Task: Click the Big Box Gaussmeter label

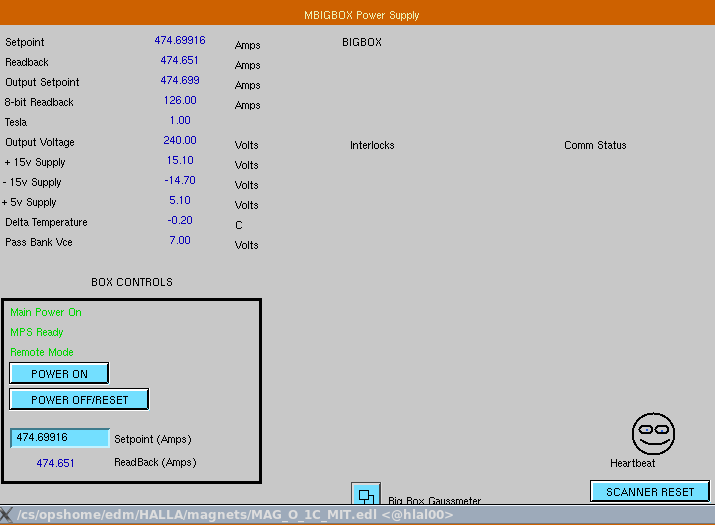Action: pyautogui.click(x=435, y=500)
